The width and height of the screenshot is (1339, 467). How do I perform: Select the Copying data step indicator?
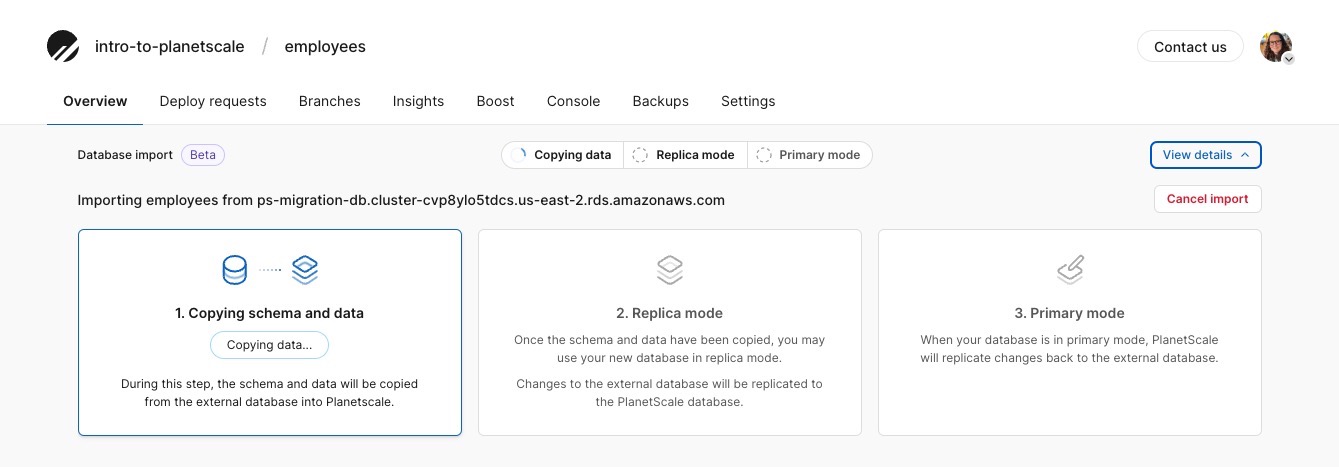pyautogui.click(x=562, y=155)
